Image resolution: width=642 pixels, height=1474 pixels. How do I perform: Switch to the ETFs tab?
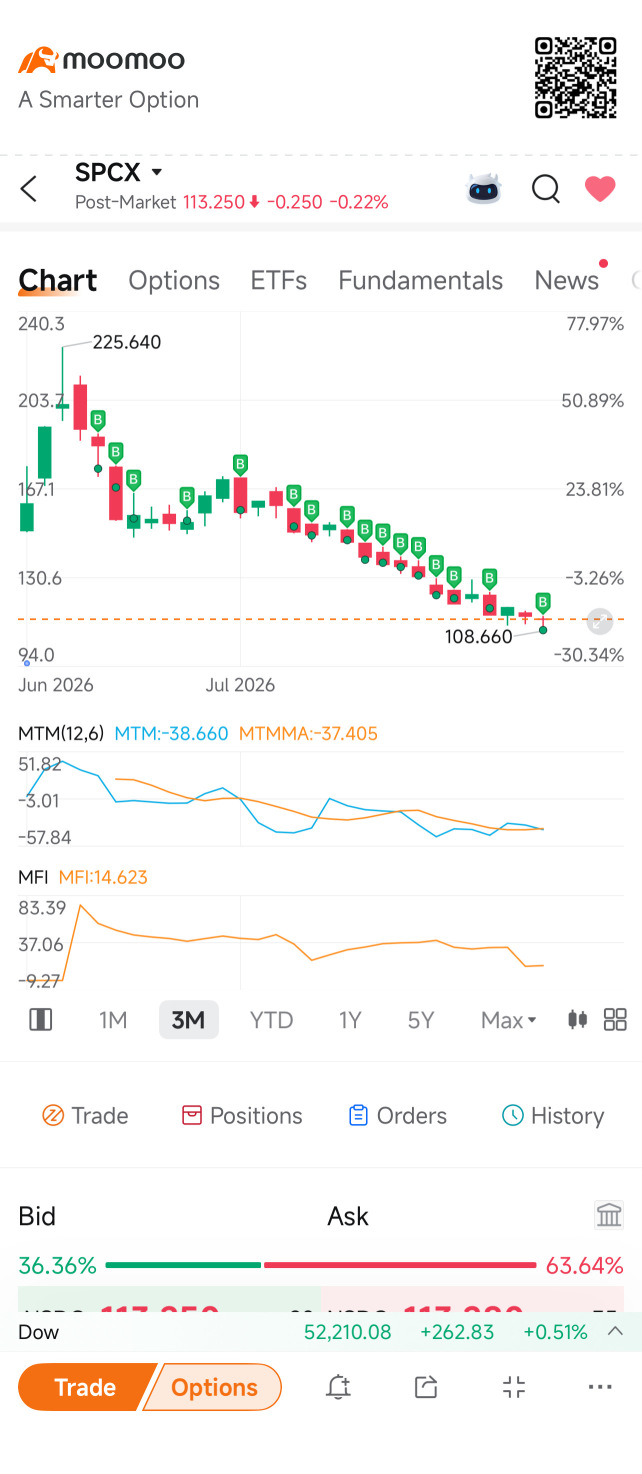click(279, 281)
